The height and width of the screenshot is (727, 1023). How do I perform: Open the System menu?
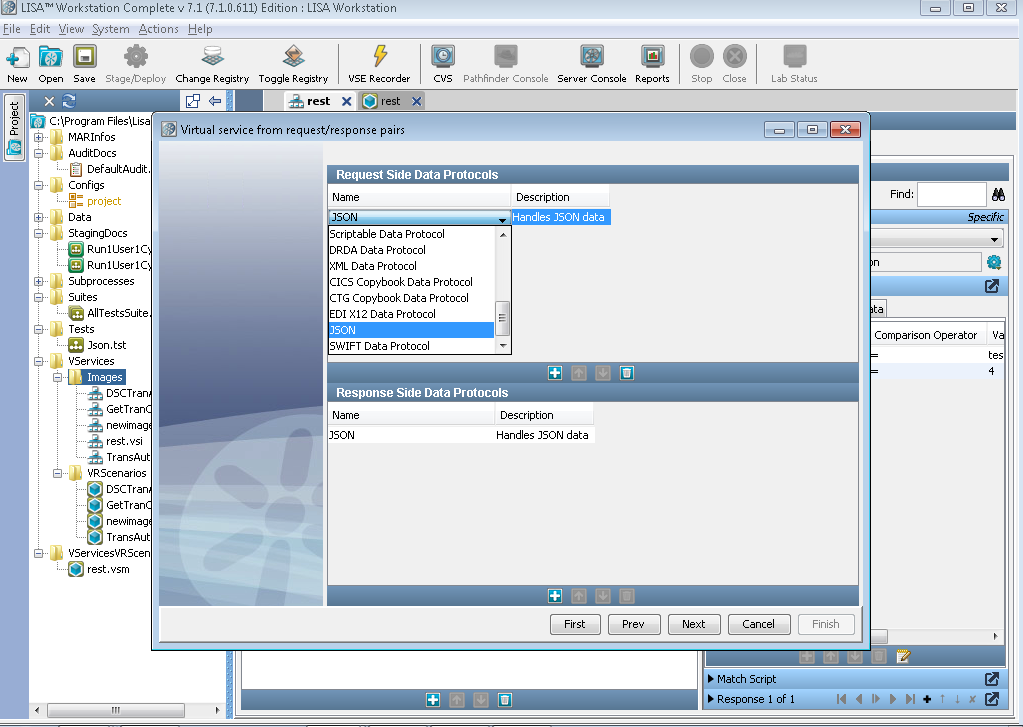coord(110,29)
